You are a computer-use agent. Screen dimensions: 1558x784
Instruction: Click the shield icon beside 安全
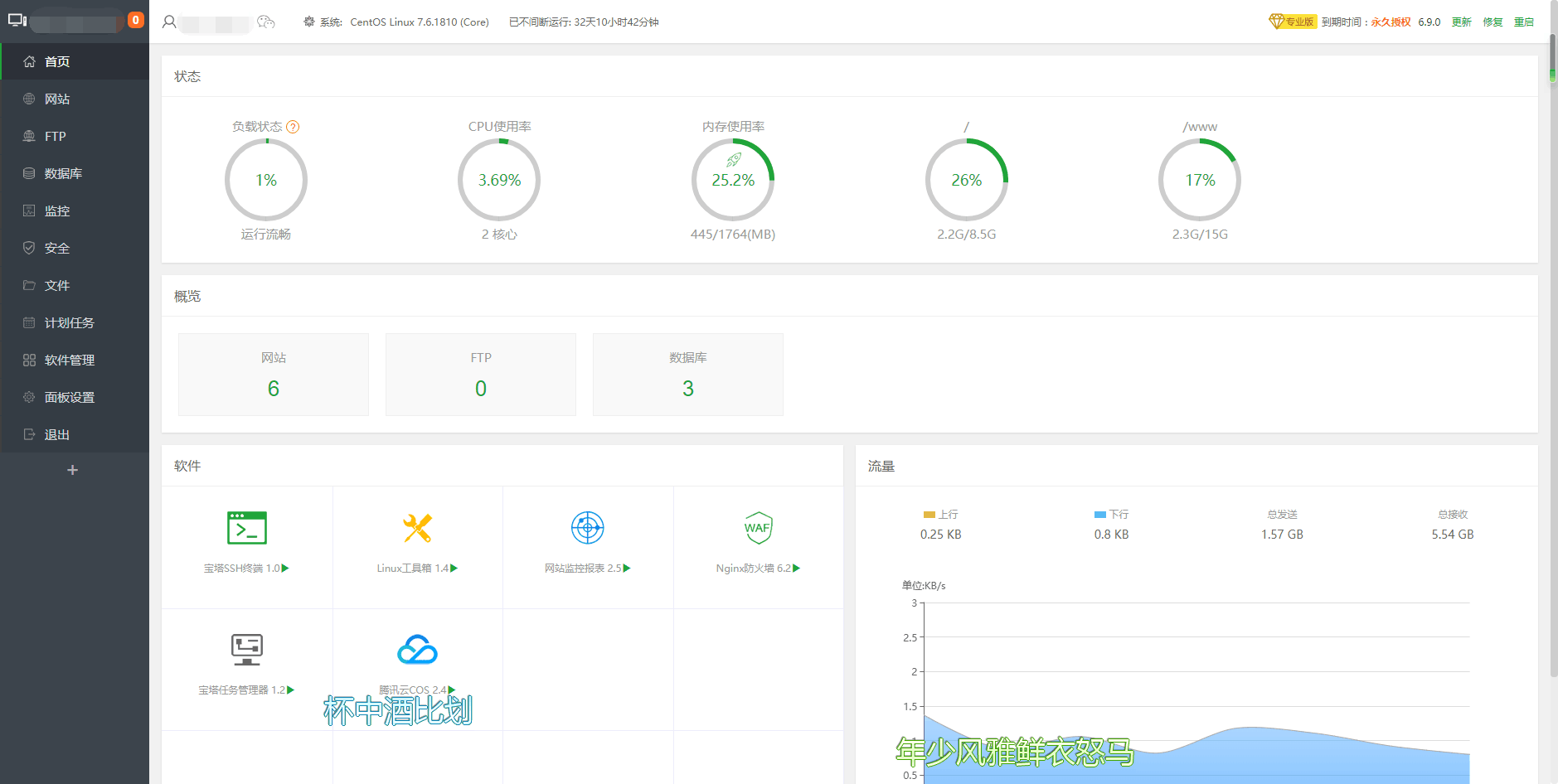29,248
